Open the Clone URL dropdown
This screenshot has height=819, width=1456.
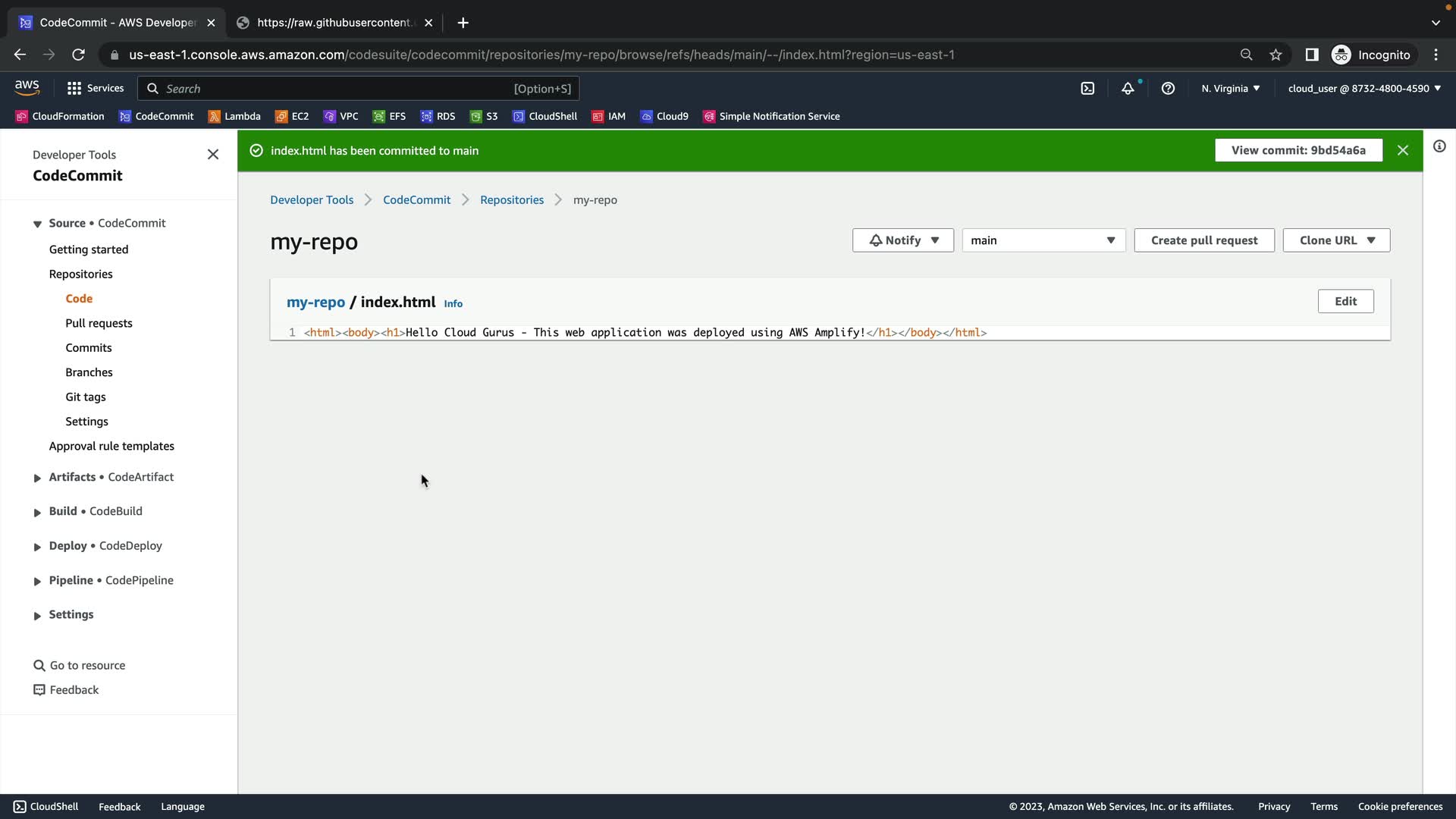click(1336, 240)
